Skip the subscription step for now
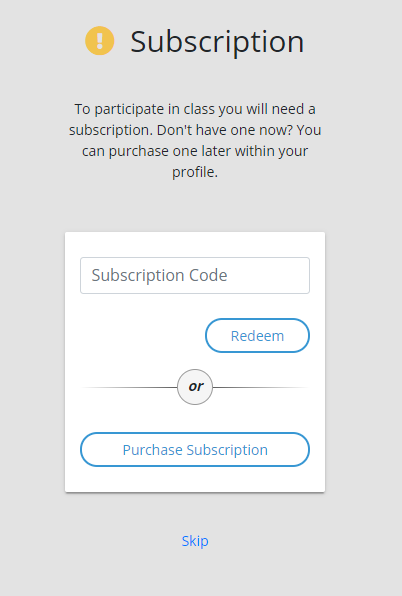The image size is (402, 596). click(195, 541)
